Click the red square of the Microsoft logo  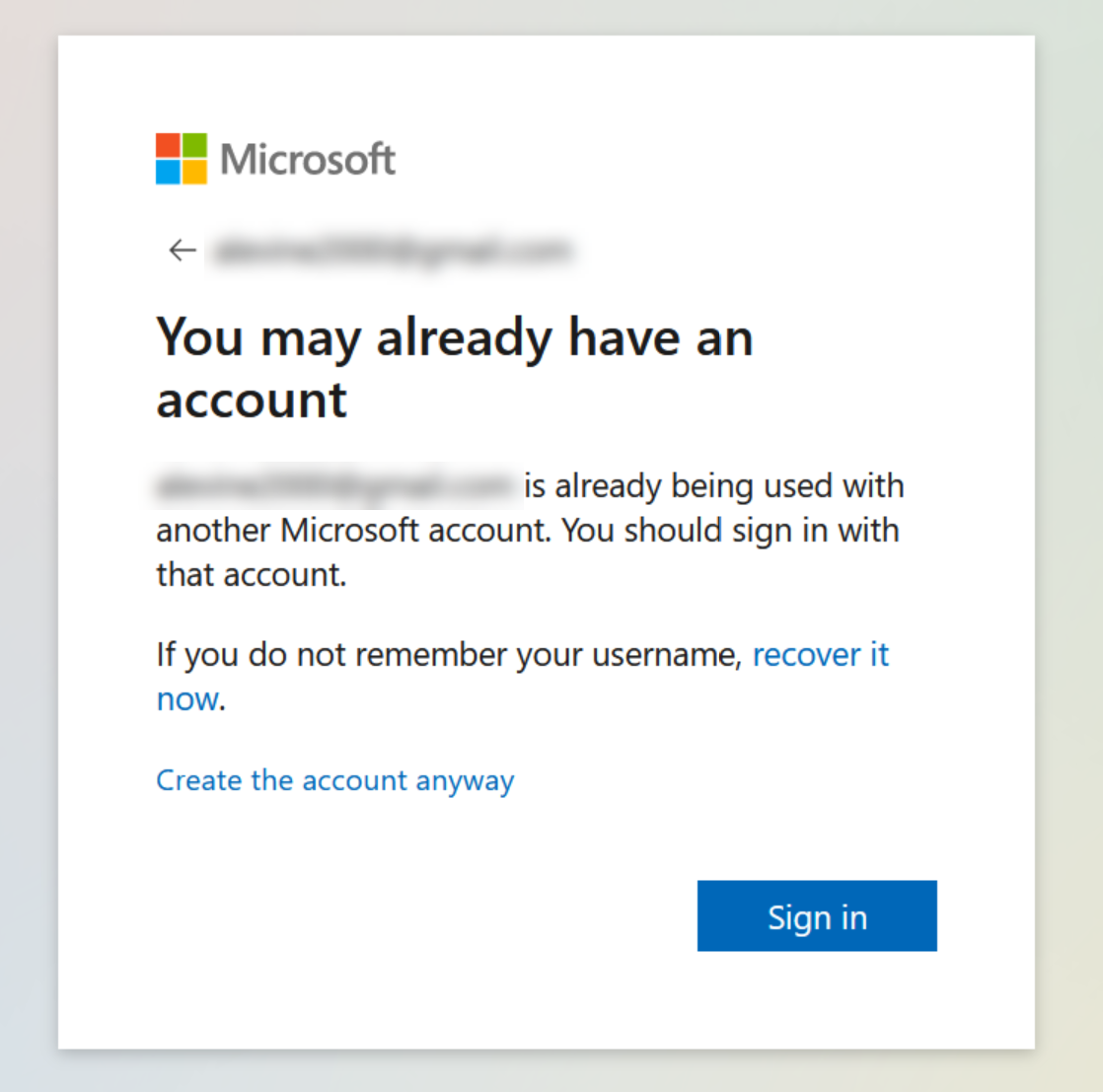pyautogui.click(x=168, y=145)
